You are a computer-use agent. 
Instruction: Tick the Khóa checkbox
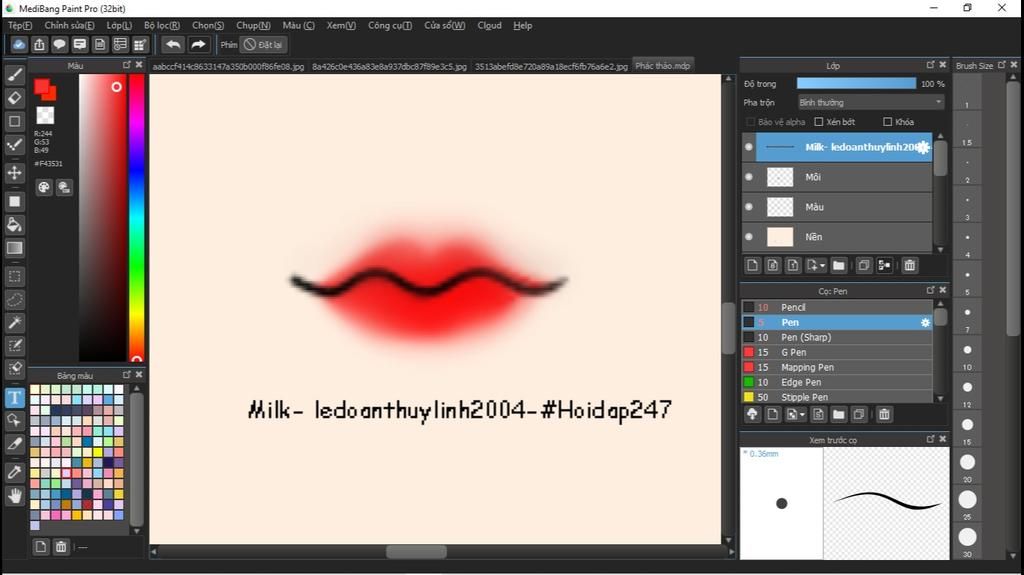887,122
